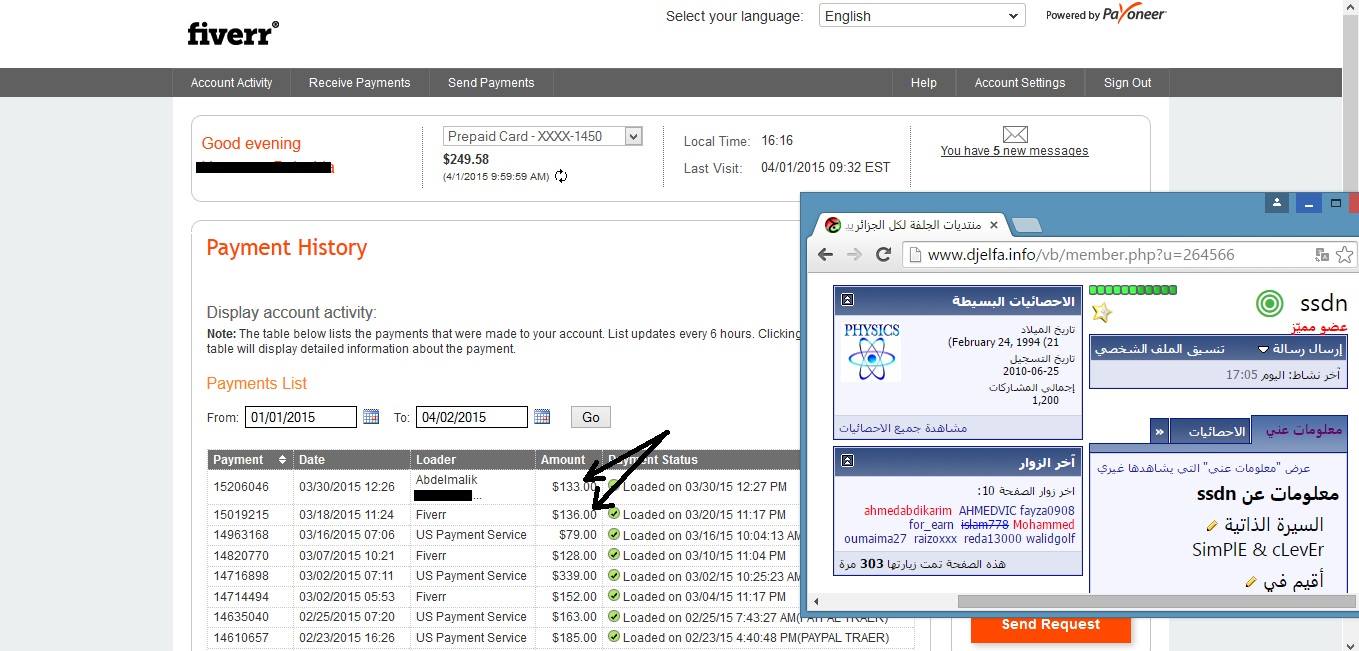
Task: Click the Chrome forward arrow
Action: [854, 254]
